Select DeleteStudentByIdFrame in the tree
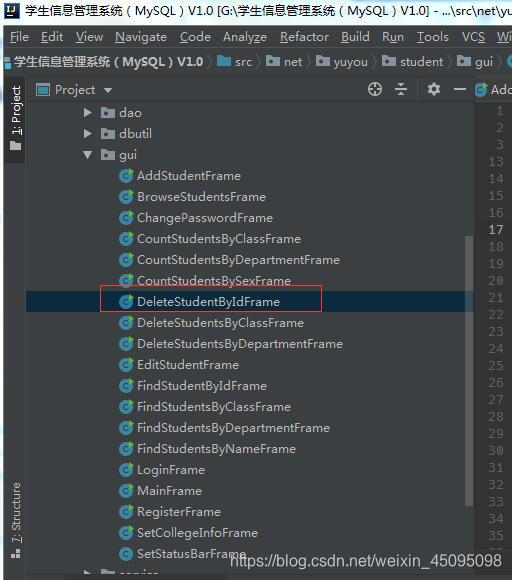This screenshot has height=580, width=512. tap(208, 302)
